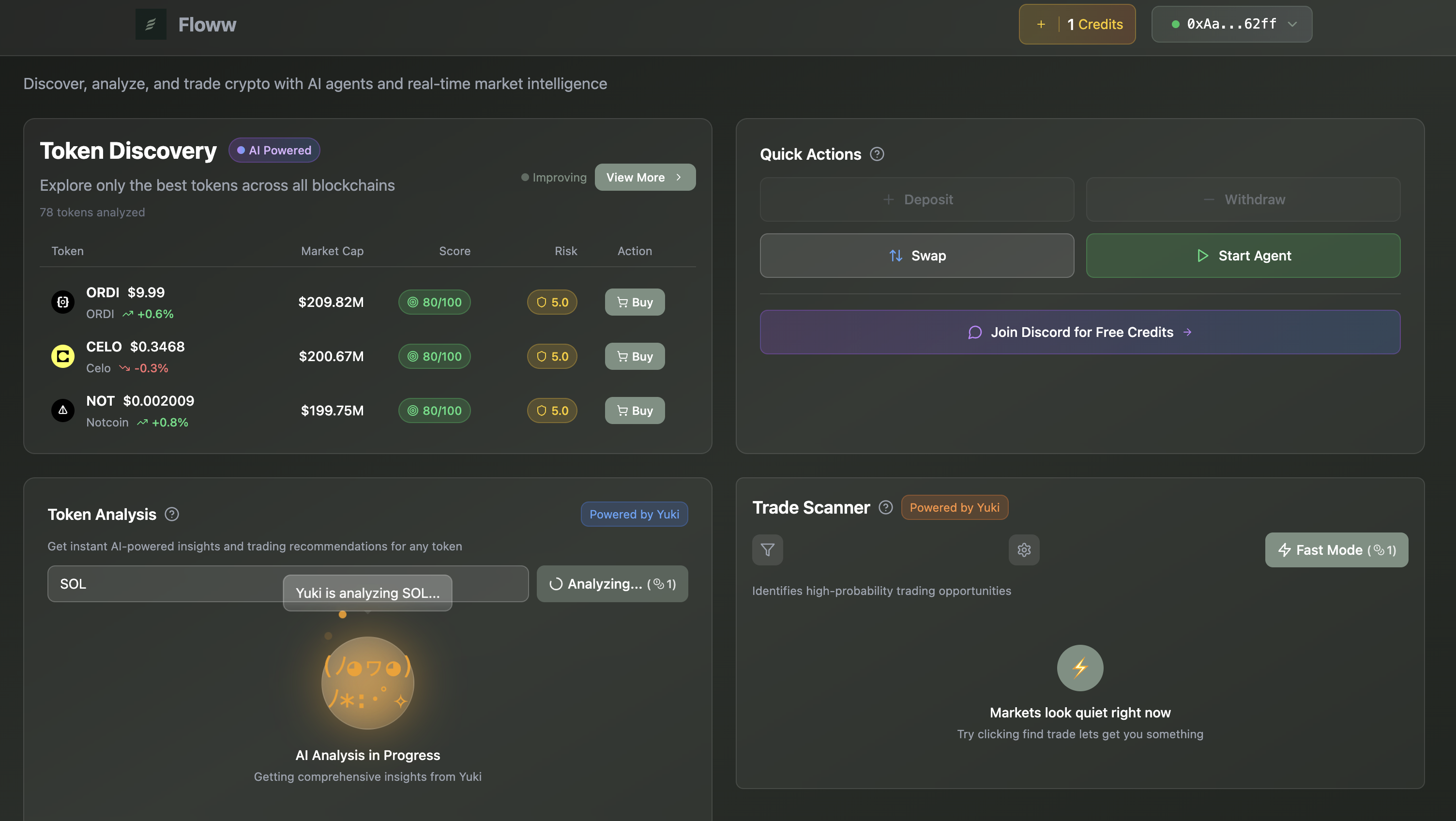Click the ORDI token logo
Viewport: 1456px width, 821px height.
coord(63,302)
